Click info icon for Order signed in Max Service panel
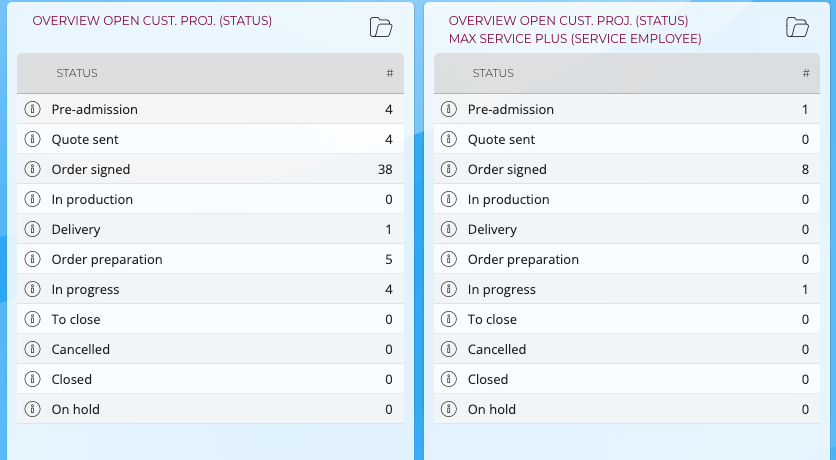Viewport: 836px width, 460px height. click(x=449, y=169)
